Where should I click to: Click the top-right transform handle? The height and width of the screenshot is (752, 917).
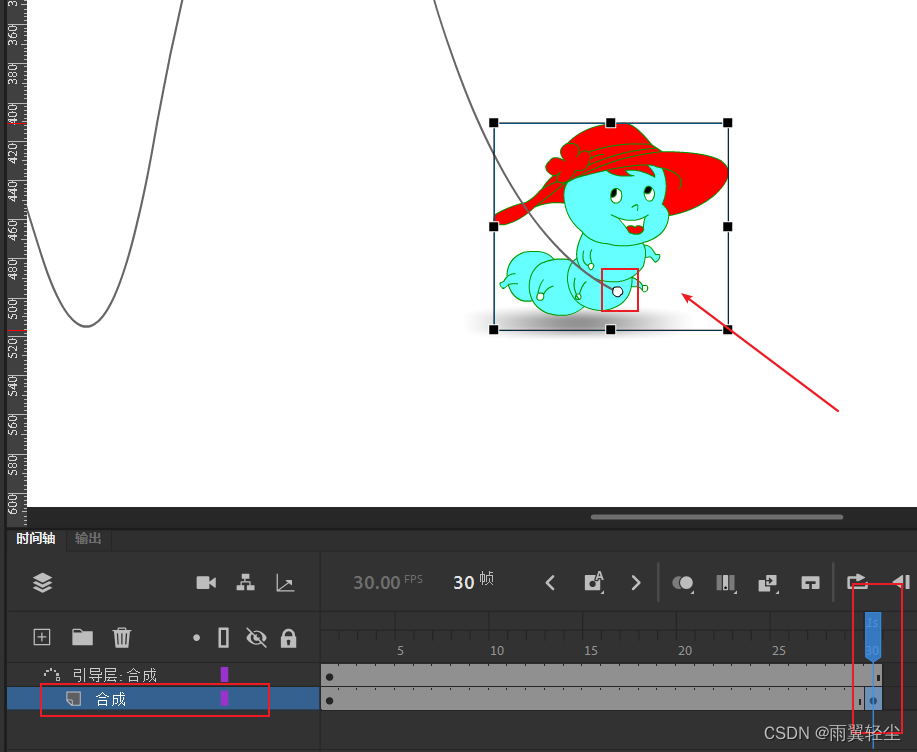728,123
